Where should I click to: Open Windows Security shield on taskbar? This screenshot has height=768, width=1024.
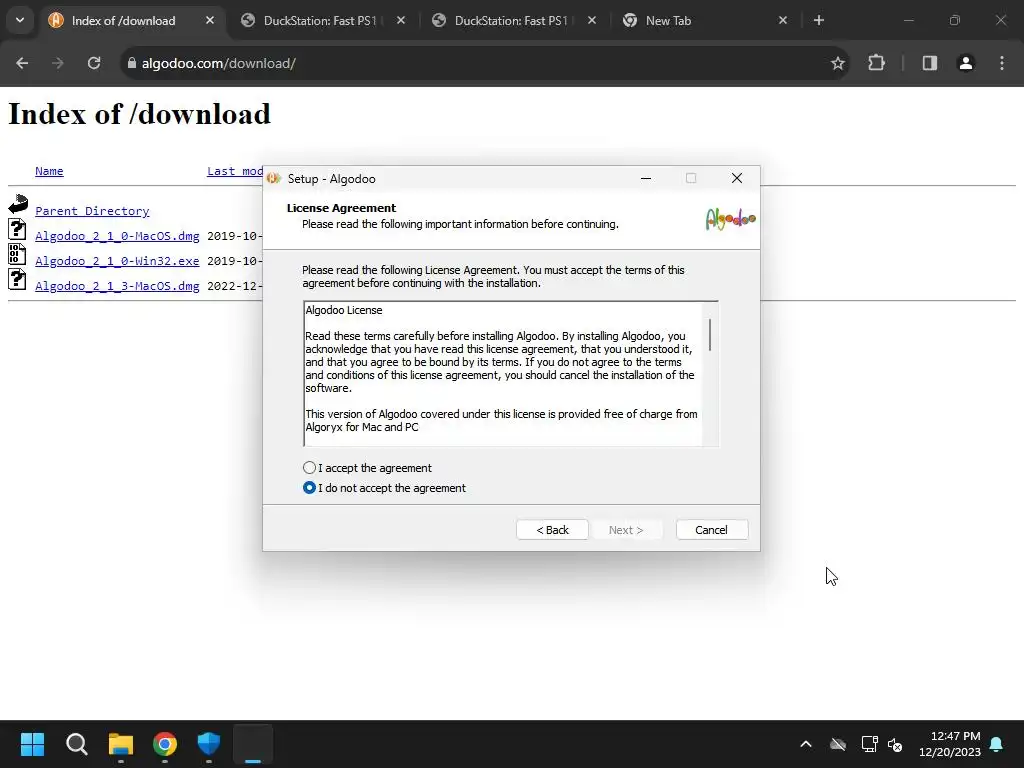click(209, 744)
